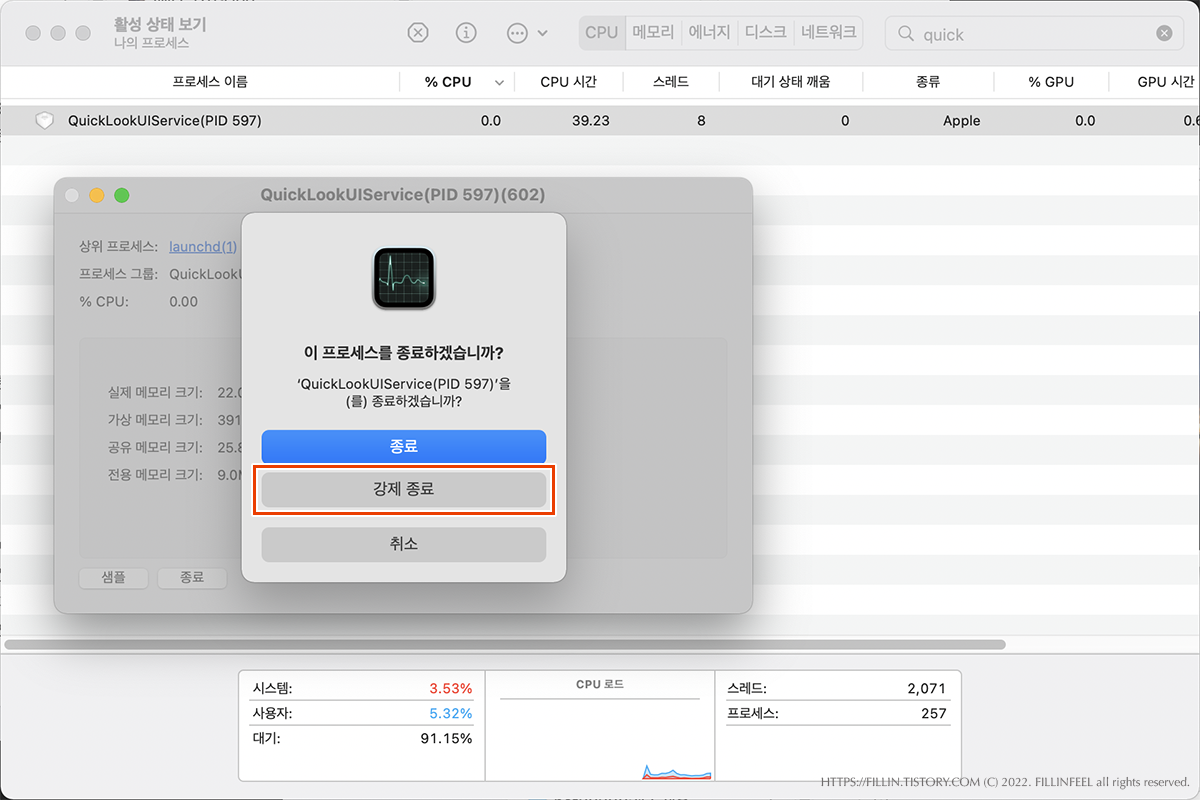Click the stop process toolbar icon
This screenshot has height=800, width=1200.
click(418, 33)
